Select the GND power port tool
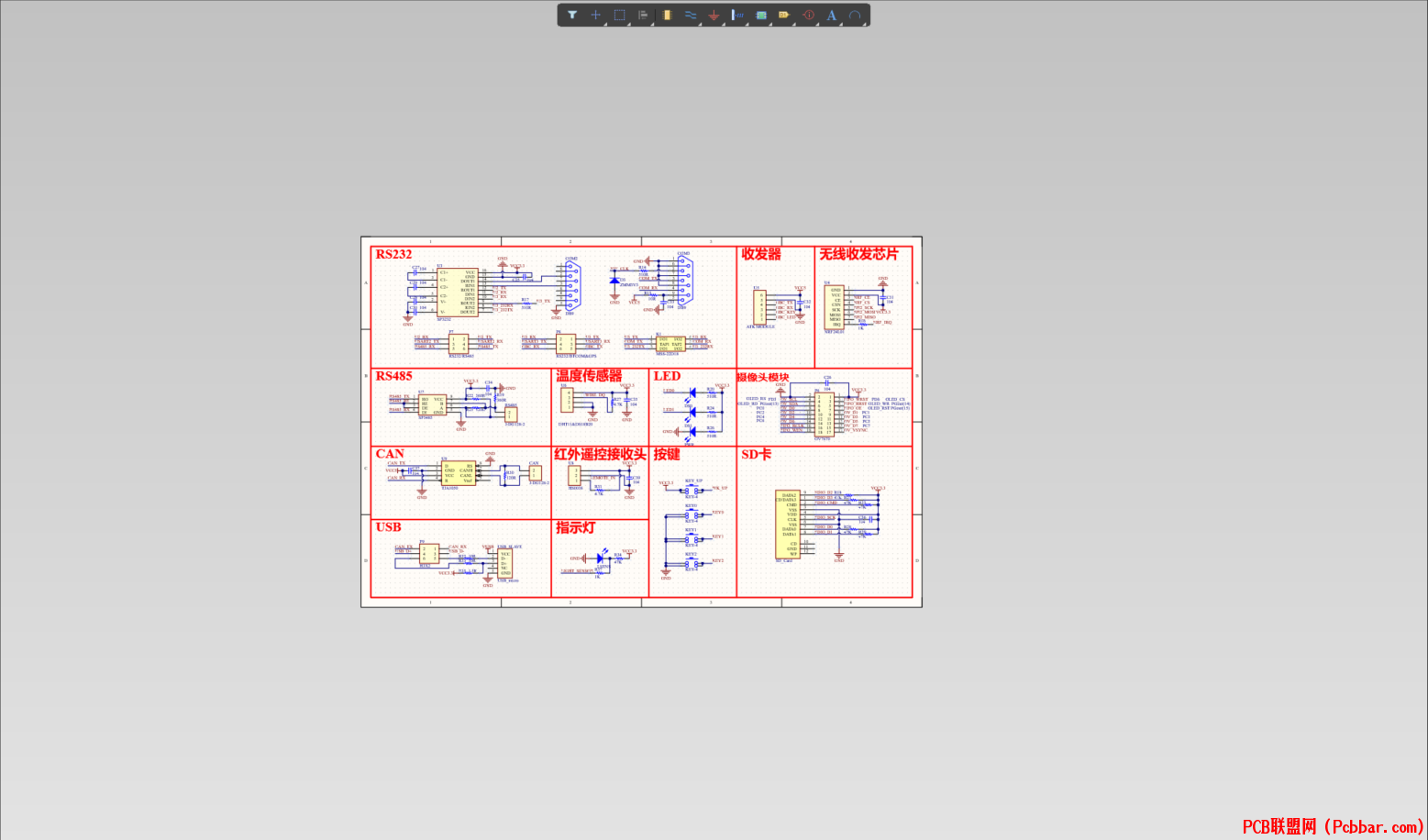Viewport: 1428px width, 840px height. (714, 15)
